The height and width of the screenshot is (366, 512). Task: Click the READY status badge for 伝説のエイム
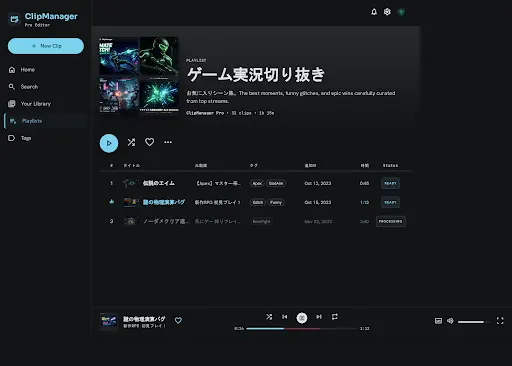pos(390,183)
